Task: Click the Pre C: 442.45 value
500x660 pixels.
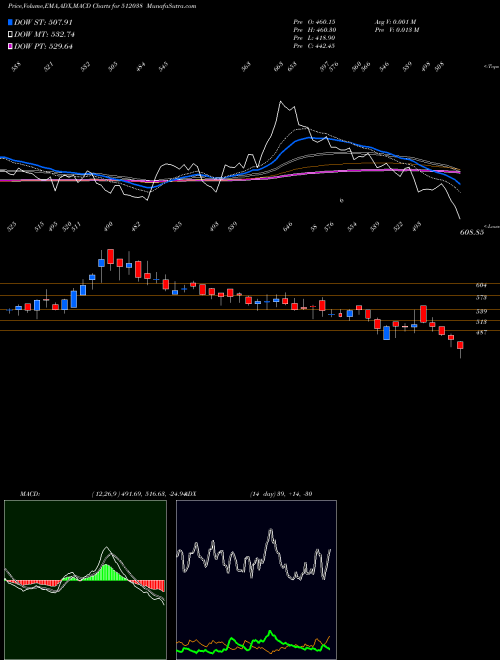Action: point(314,46)
